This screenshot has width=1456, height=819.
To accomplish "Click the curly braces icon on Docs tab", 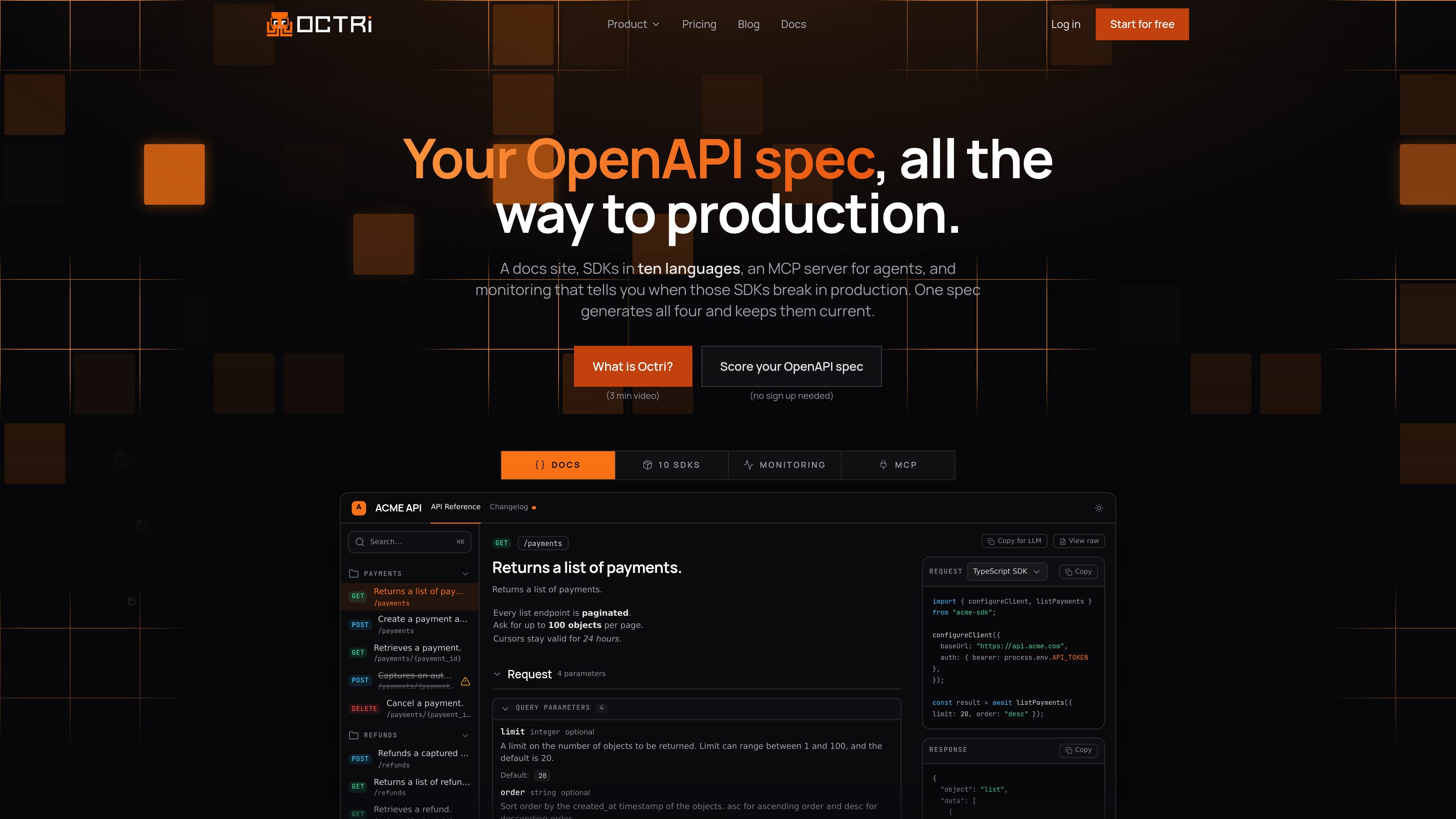I will tap(540, 464).
